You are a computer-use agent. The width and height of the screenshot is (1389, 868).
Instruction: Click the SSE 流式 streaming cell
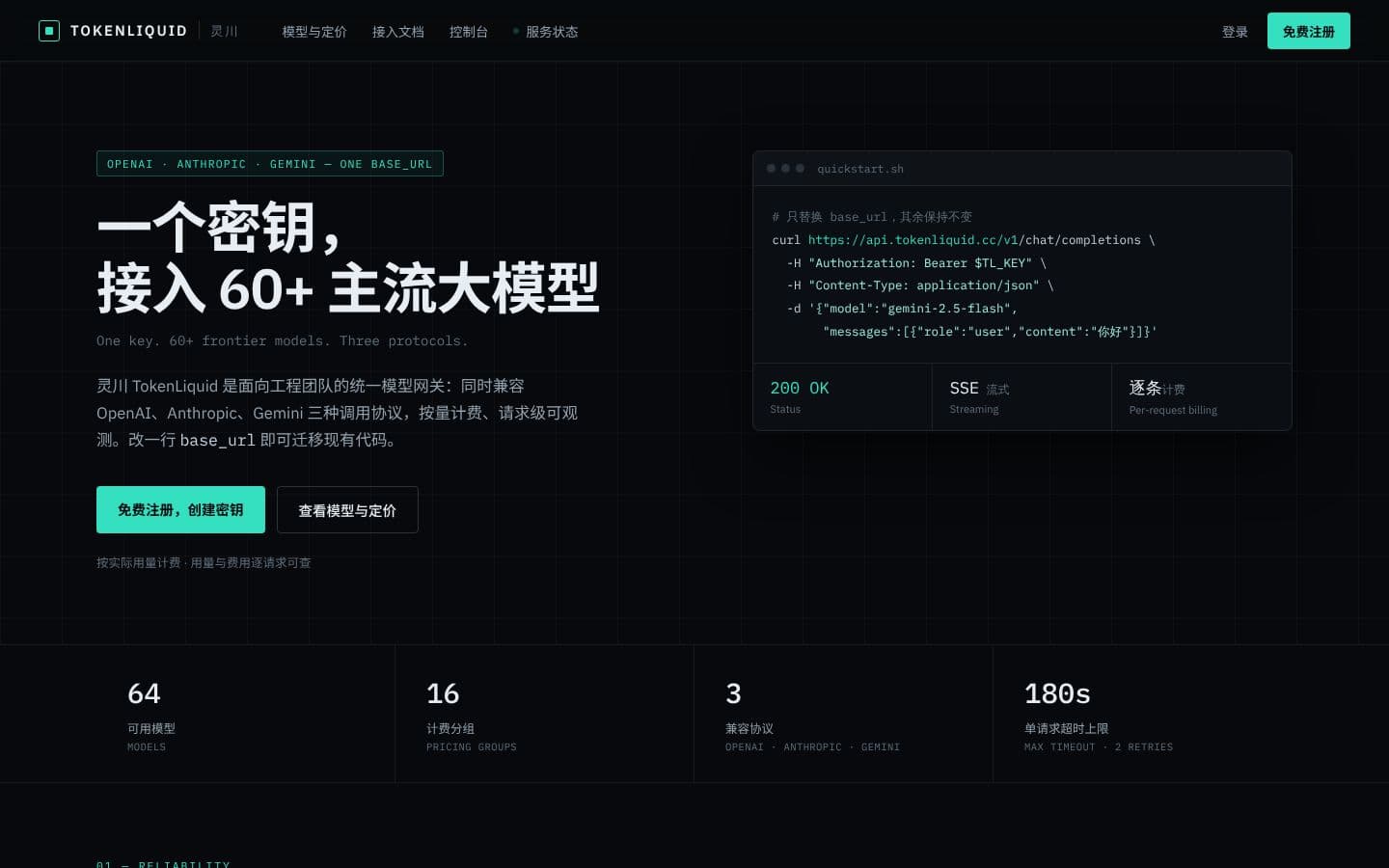point(1021,396)
